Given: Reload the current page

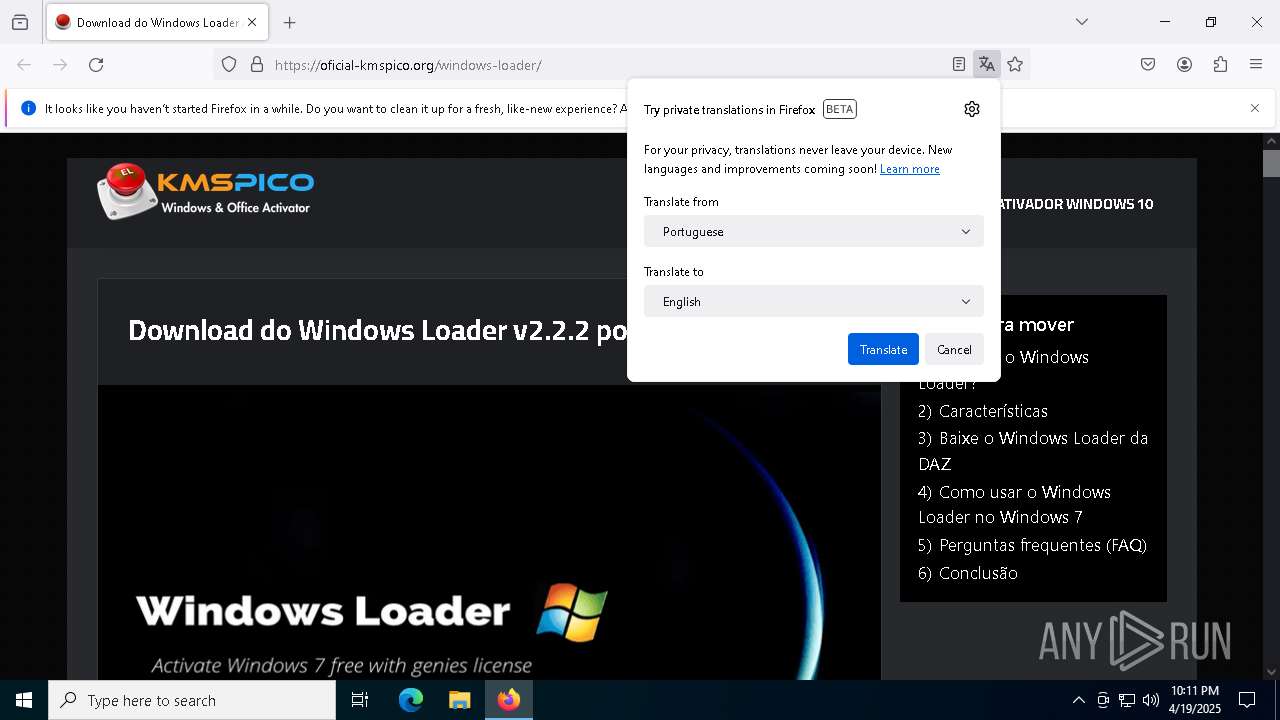Looking at the screenshot, I should click(x=96, y=65).
